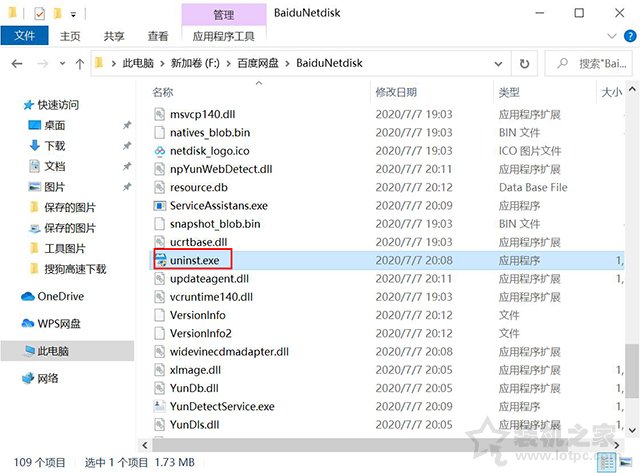
Task: Expand the ribbon with the chevron
Action: coord(612,36)
